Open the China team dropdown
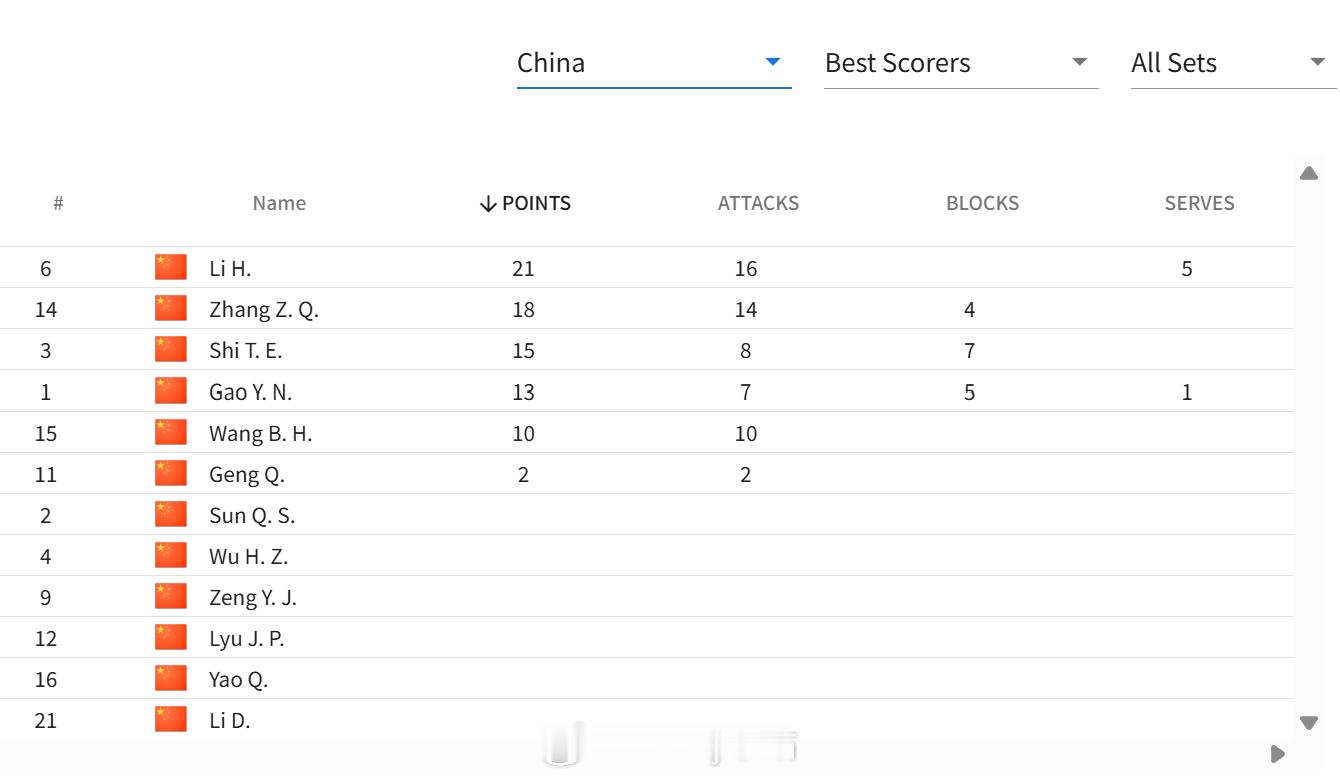Screen dimensions: 1340x780 click(x=653, y=63)
